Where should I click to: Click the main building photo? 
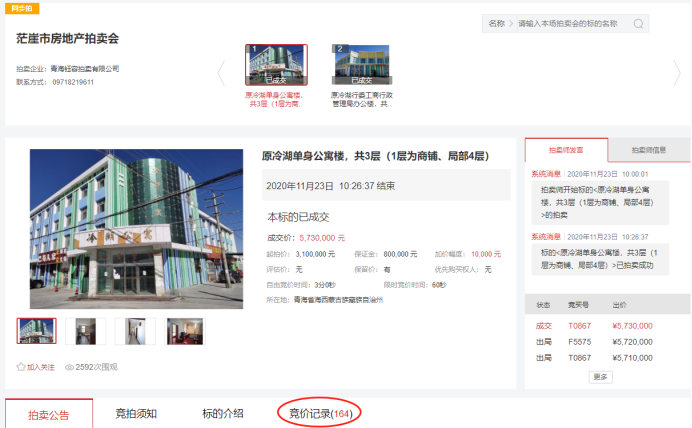(x=136, y=228)
